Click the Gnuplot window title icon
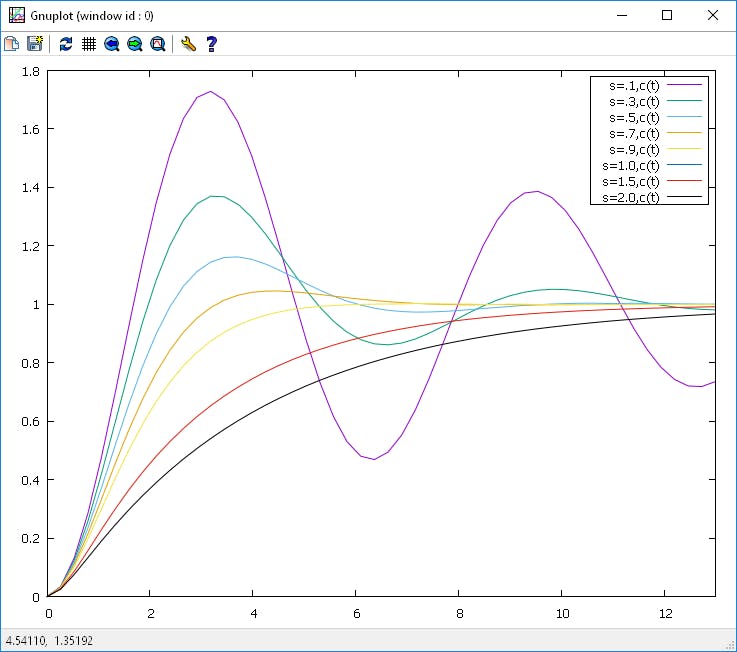Image resolution: width=737 pixels, height=652 pixels. pyautogui.click(x=16, y=15)
